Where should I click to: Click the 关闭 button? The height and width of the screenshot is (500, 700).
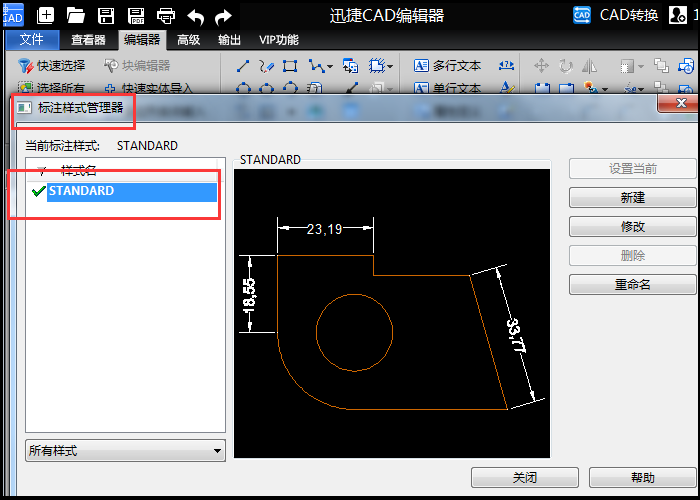[525, 478]
